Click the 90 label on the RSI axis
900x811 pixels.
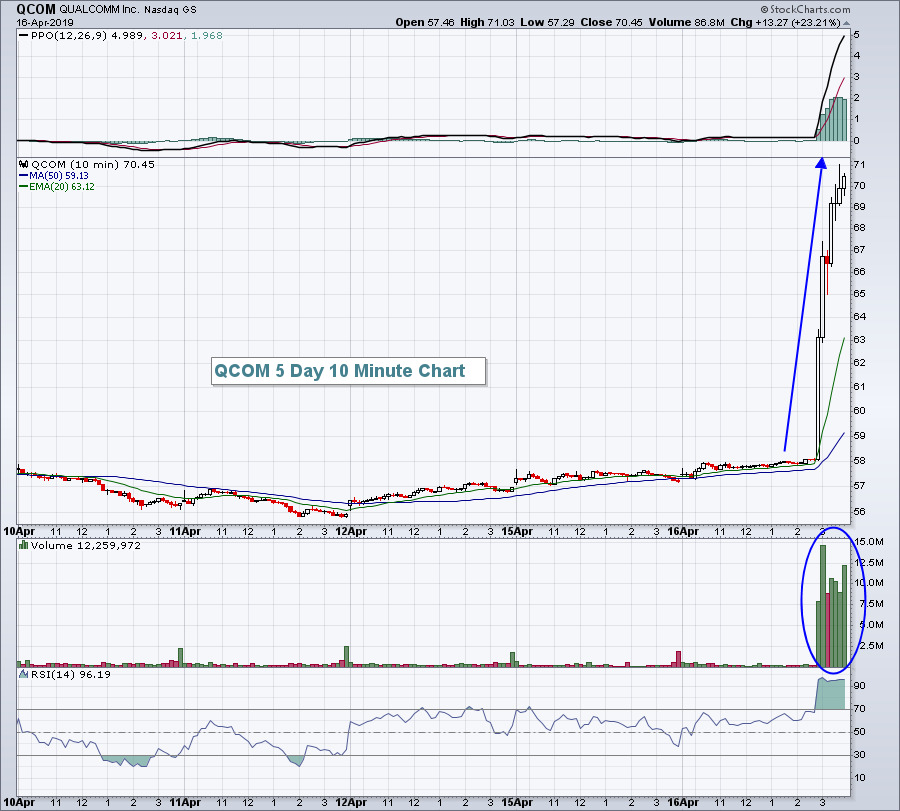[859, 686]
